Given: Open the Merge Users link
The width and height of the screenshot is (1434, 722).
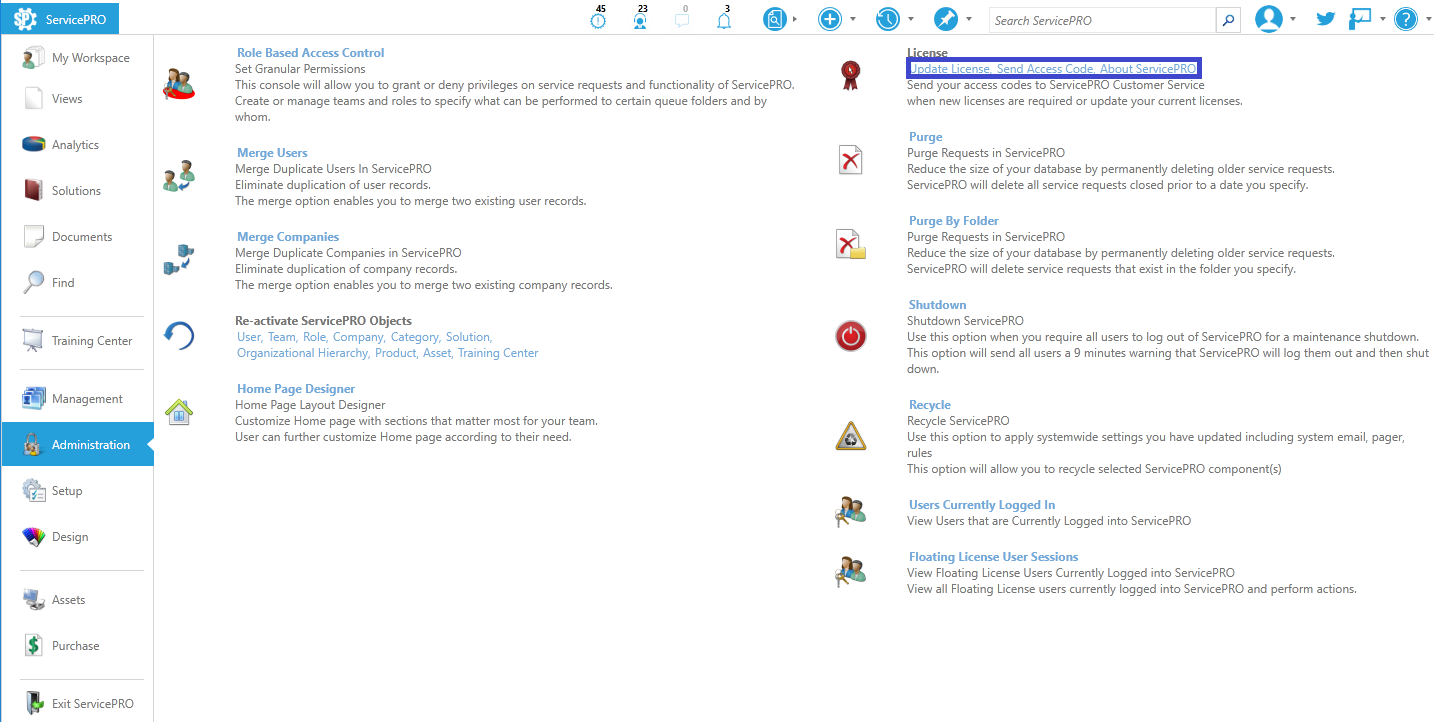Looking at the screenshot, I should coord(272,153).
